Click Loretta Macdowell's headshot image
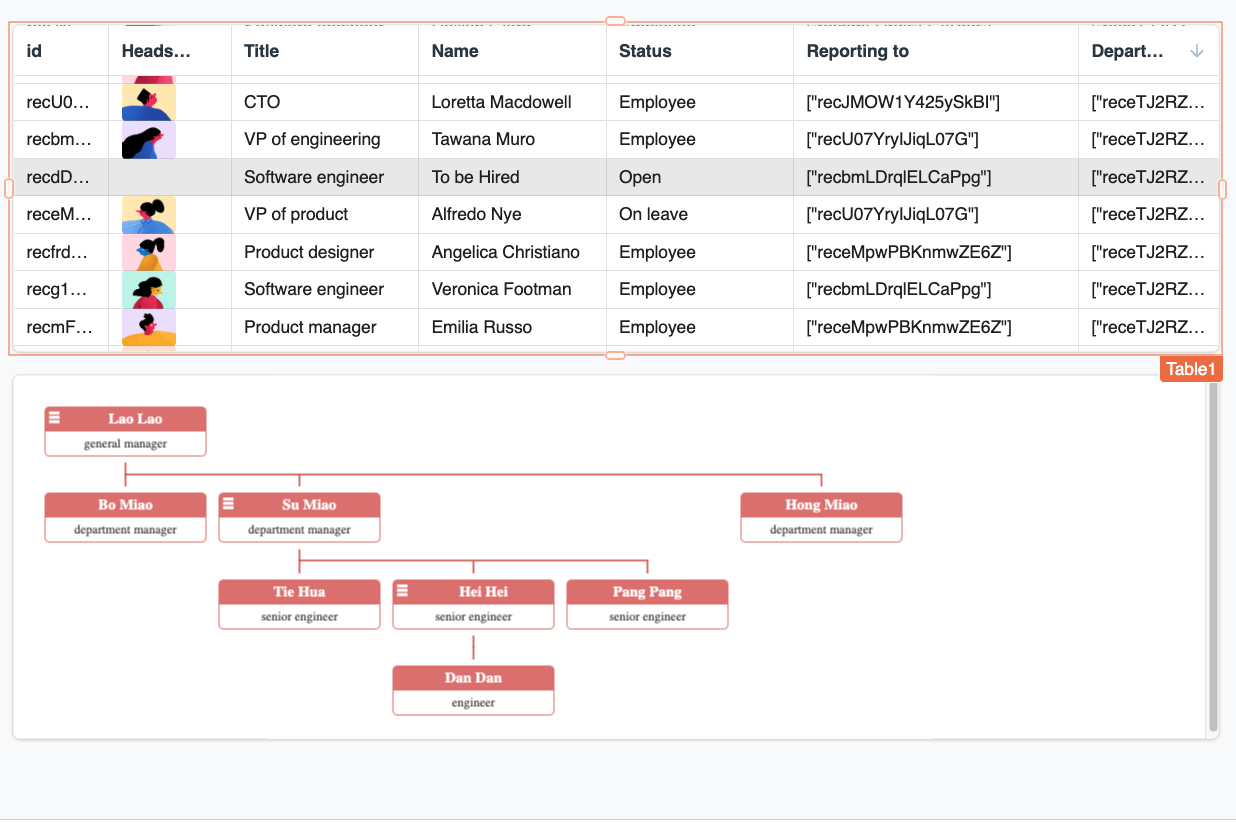The width and height of the screenshot is (1236, 823). click(x=148, y=102)
